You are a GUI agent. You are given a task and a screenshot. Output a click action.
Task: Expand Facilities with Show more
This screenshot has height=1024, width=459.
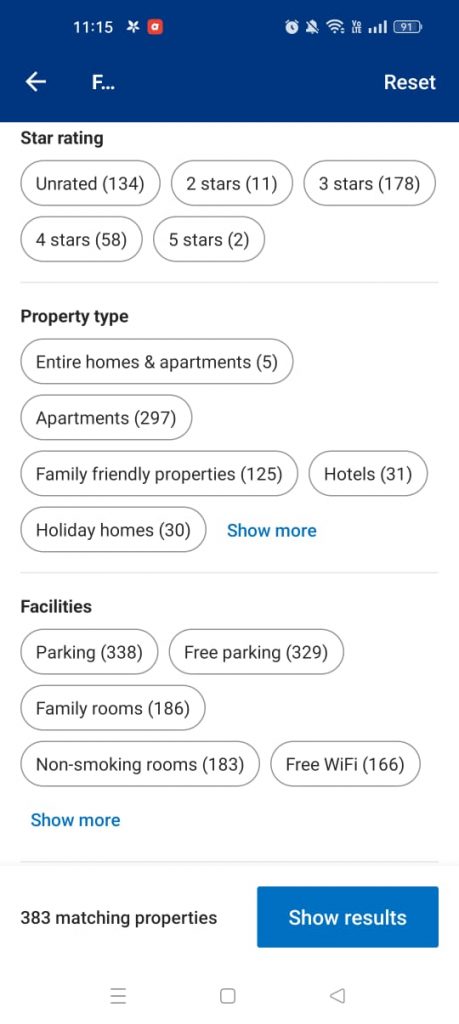[x=76, y=820]
